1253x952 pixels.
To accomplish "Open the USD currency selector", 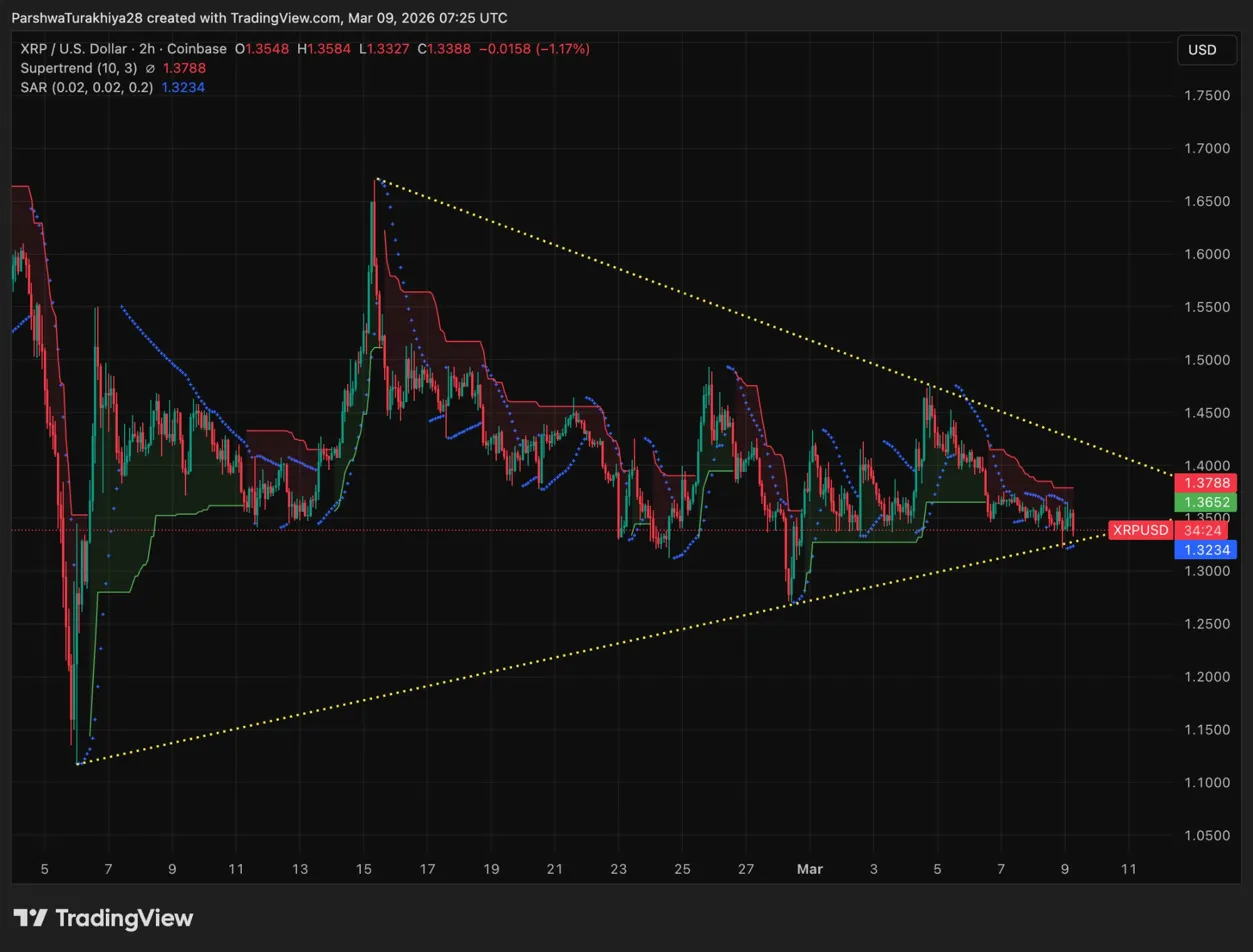I will tap(1201, 50).
